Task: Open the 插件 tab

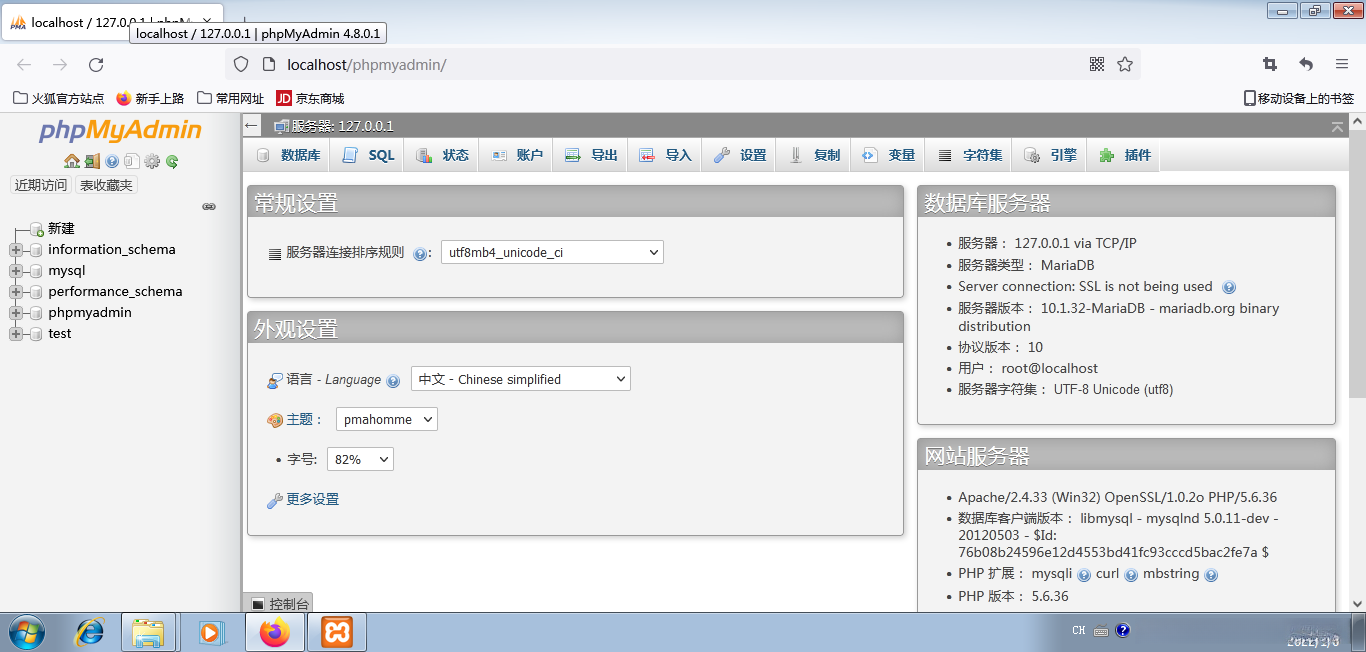Action: click(x=1124, y=155)
